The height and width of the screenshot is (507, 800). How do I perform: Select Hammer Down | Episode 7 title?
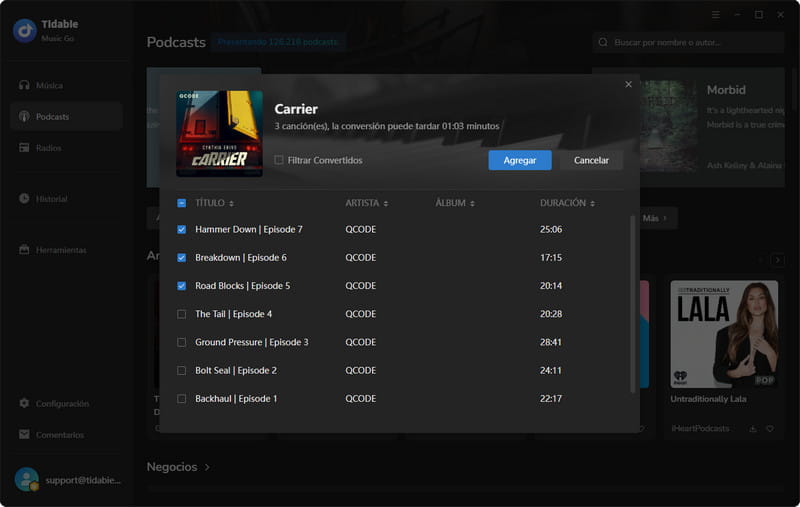tap(248, 230)
